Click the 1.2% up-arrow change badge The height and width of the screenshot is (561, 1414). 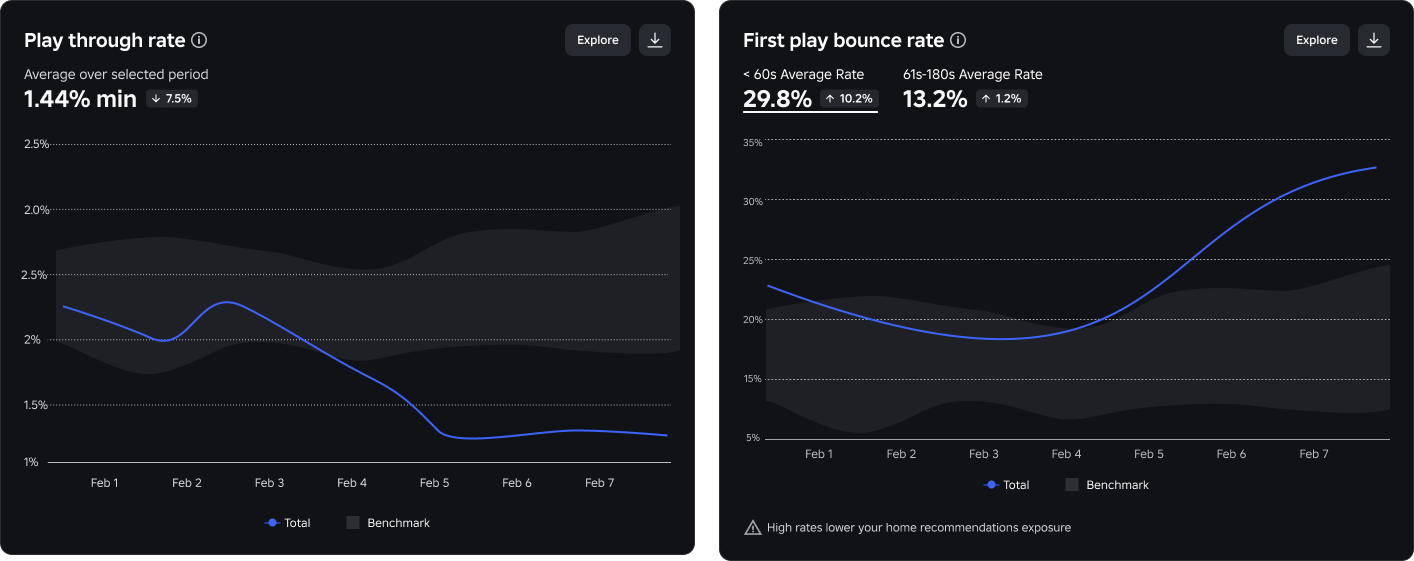(x=1002, y=99)
